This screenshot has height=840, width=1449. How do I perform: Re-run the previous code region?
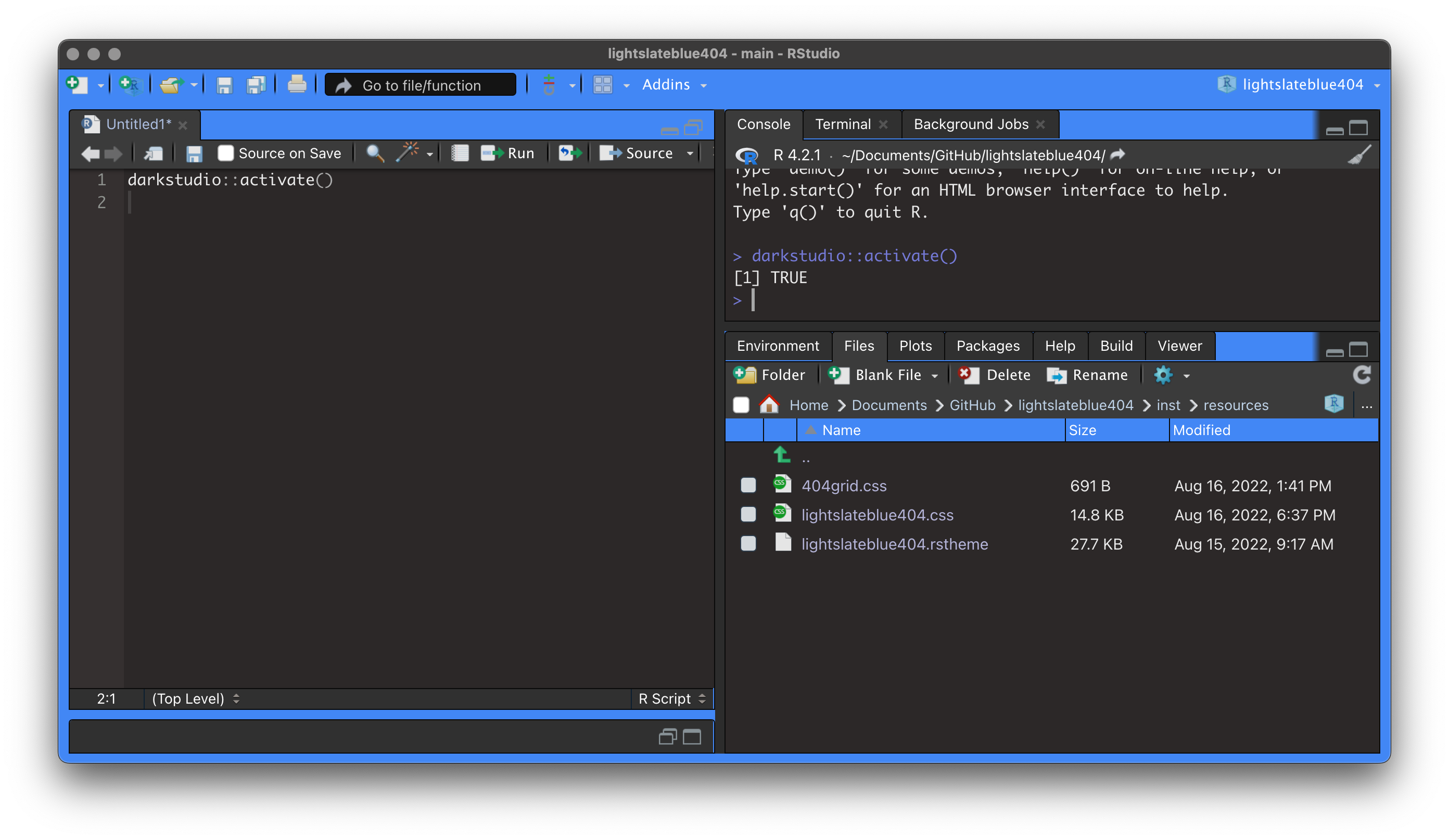(x=570, y=154)
